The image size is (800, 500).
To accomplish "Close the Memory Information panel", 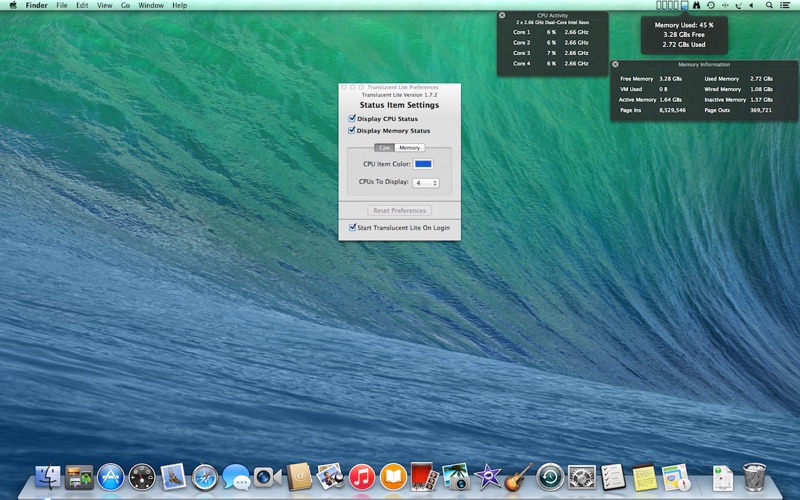I will 615,64.
